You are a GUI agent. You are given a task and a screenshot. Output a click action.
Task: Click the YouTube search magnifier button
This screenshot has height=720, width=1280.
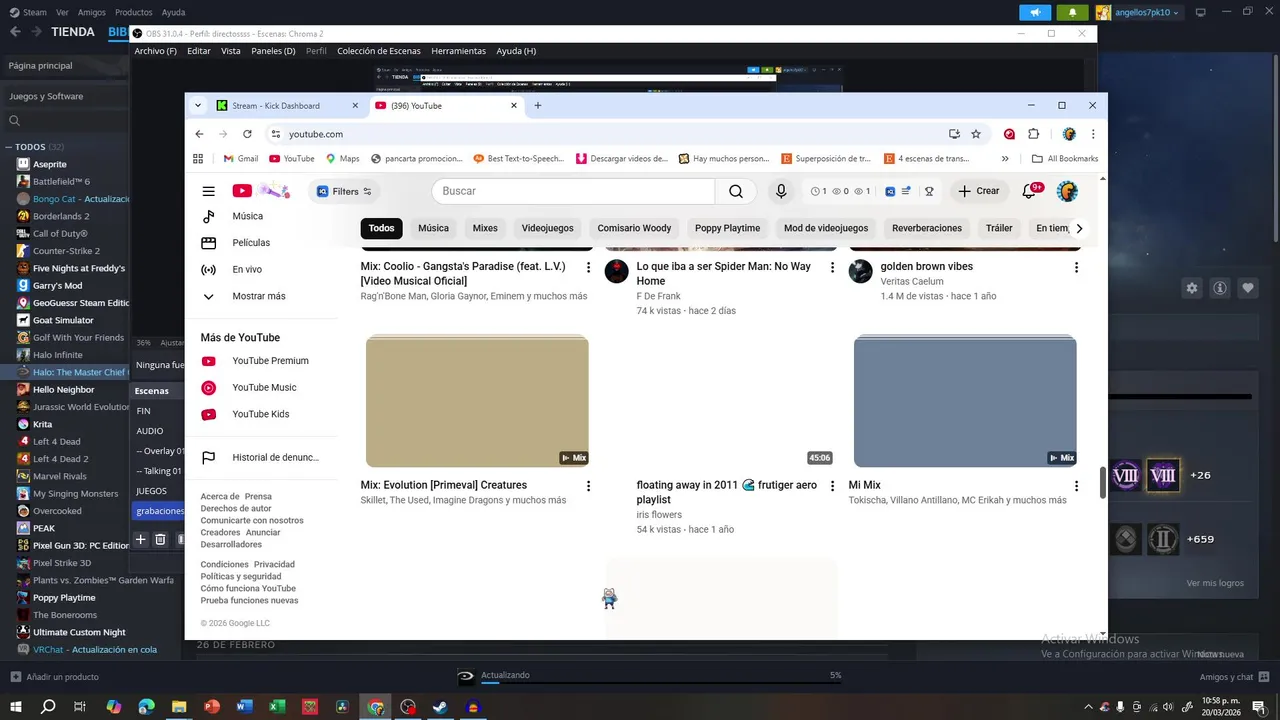(736, 191)
